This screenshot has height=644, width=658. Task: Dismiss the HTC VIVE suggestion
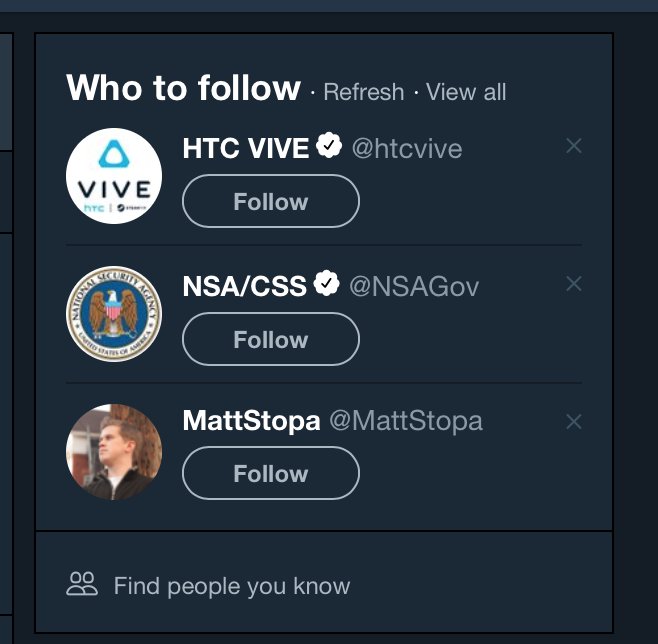click(x=574, y=146)
